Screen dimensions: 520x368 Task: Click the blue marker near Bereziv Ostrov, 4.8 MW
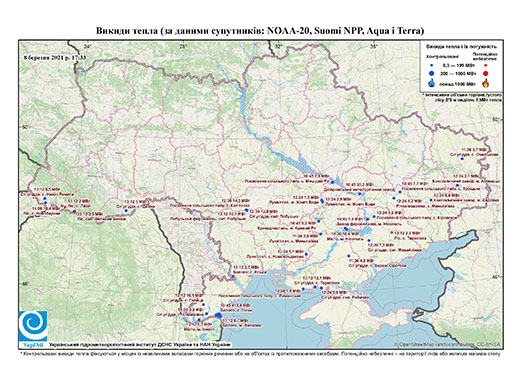[x=349, y=256]
